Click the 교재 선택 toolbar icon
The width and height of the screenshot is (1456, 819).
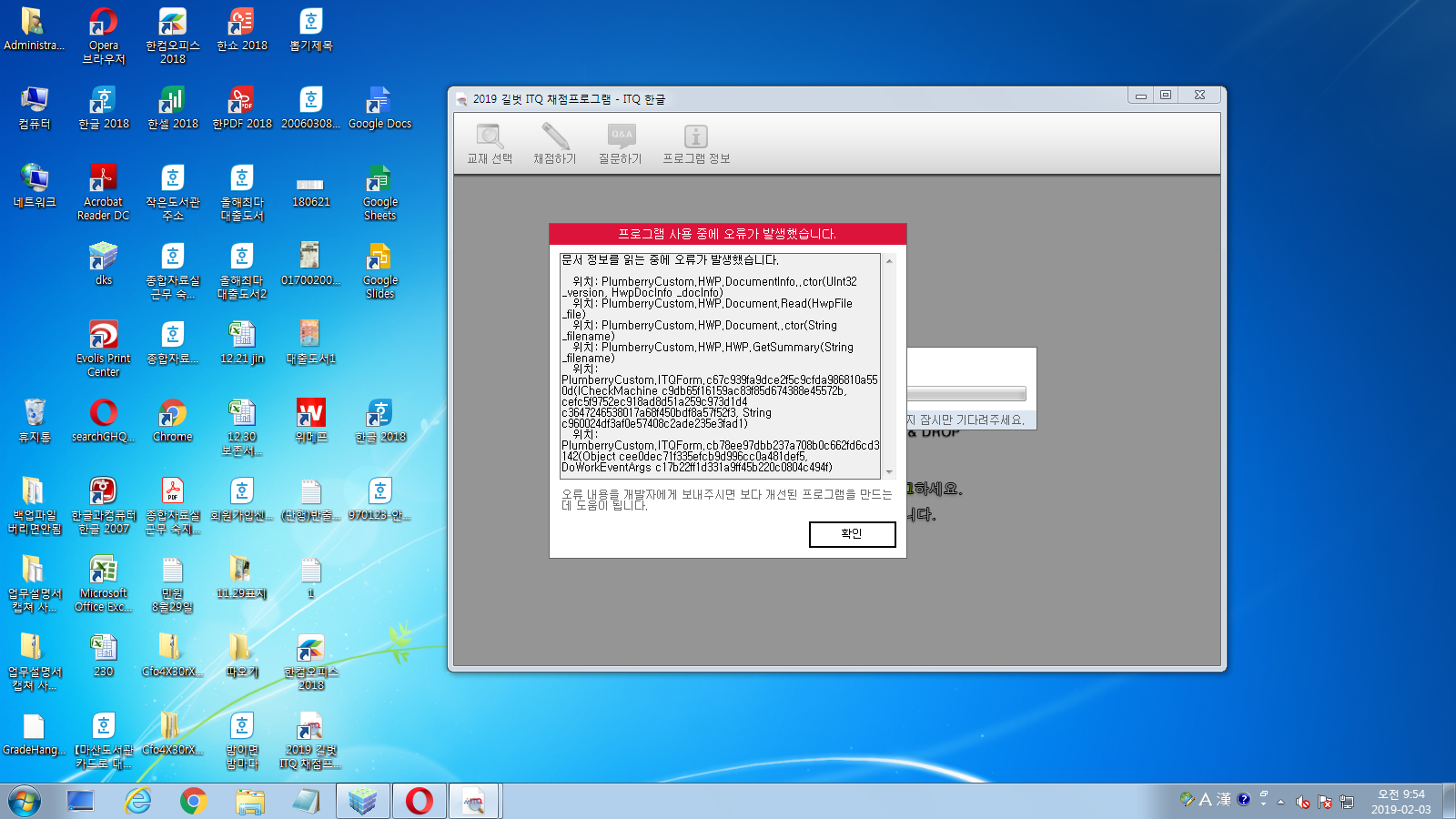click(490, 138)
